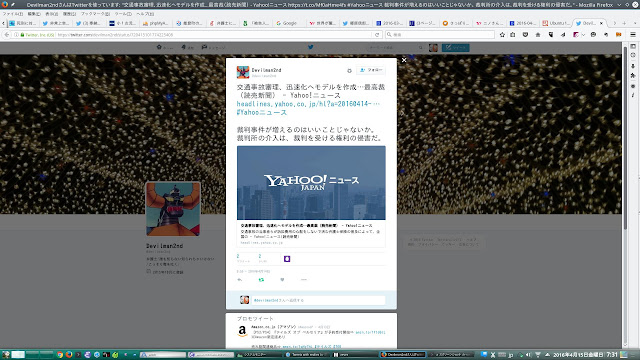Image resolution: width=640 pixels, height=360 pixels.
Task: Open the Firefox bookmarks list icon
Action: click(513, 35)
